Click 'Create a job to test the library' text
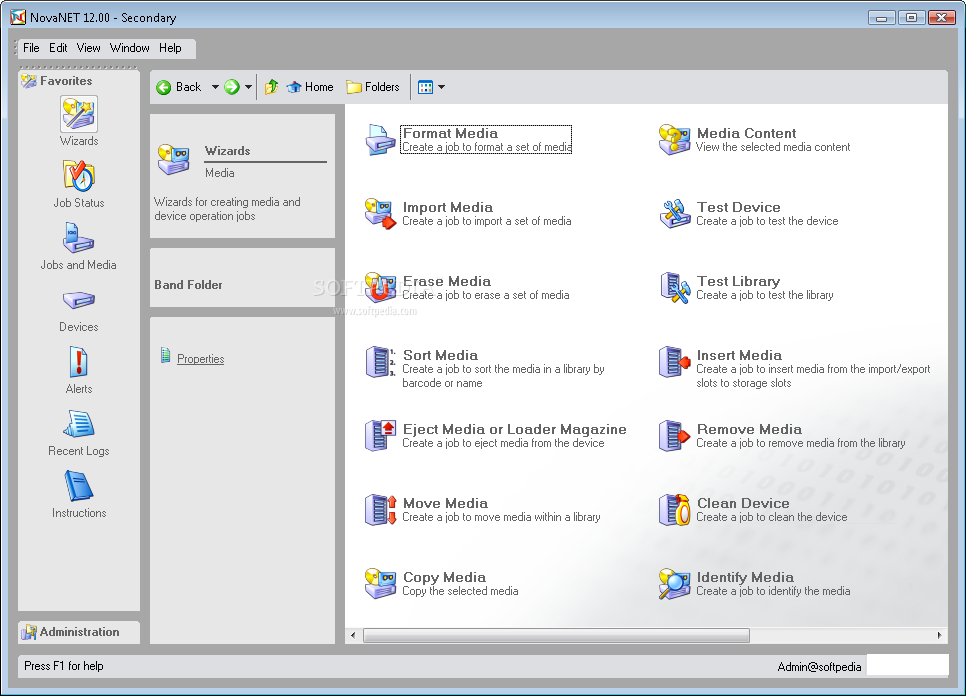The image size is (966, 696). (765, 295)
